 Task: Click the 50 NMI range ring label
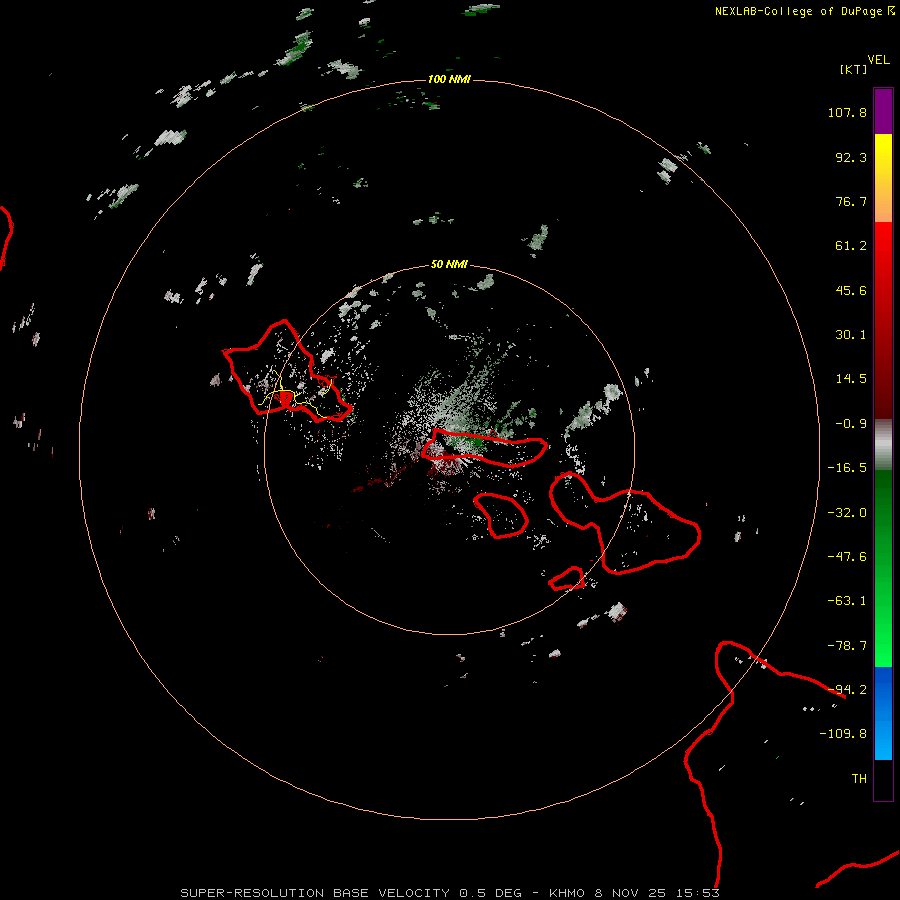click(x=449, y=265)
